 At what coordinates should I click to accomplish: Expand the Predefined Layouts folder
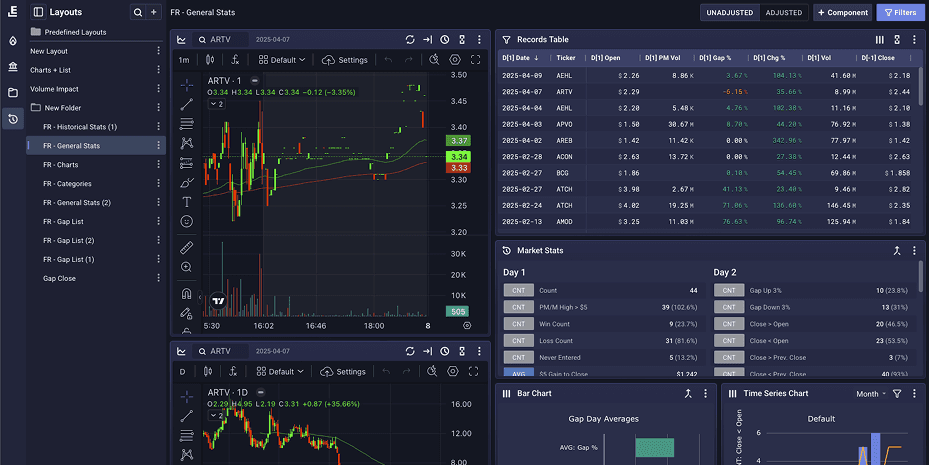pos(69,32)
